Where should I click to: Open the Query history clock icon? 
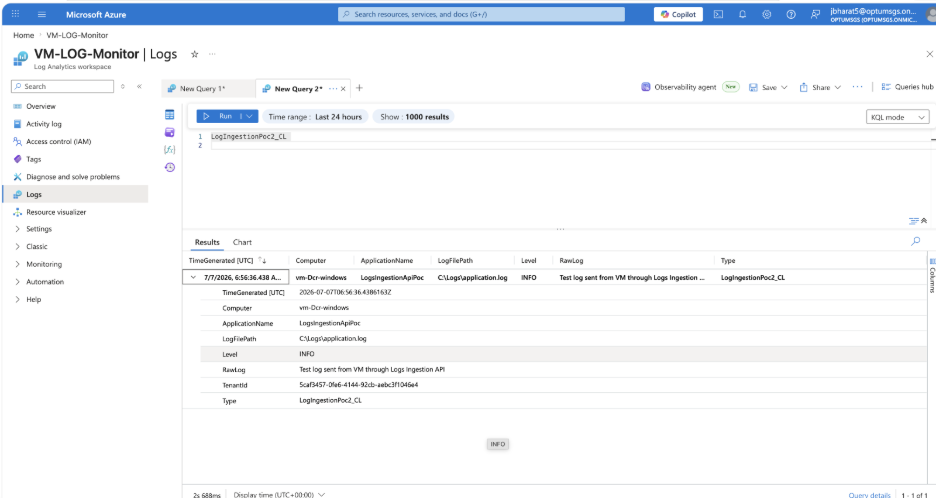point(170,167)
